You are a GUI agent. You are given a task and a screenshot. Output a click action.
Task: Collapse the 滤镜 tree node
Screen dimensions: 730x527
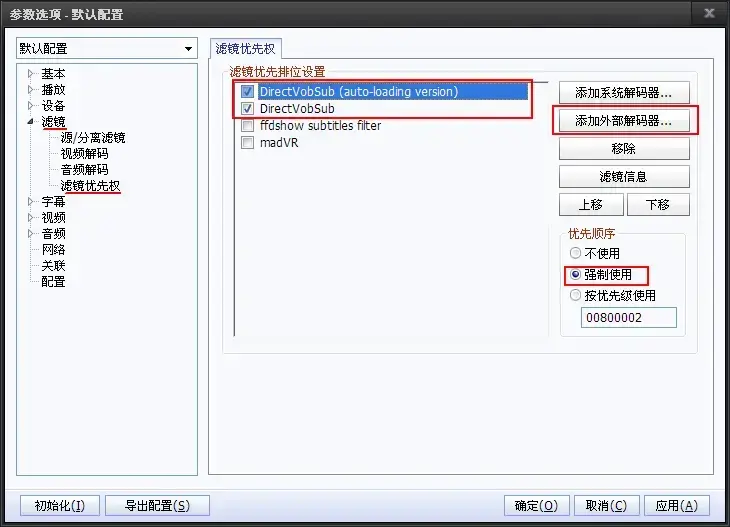coord(31,122)
